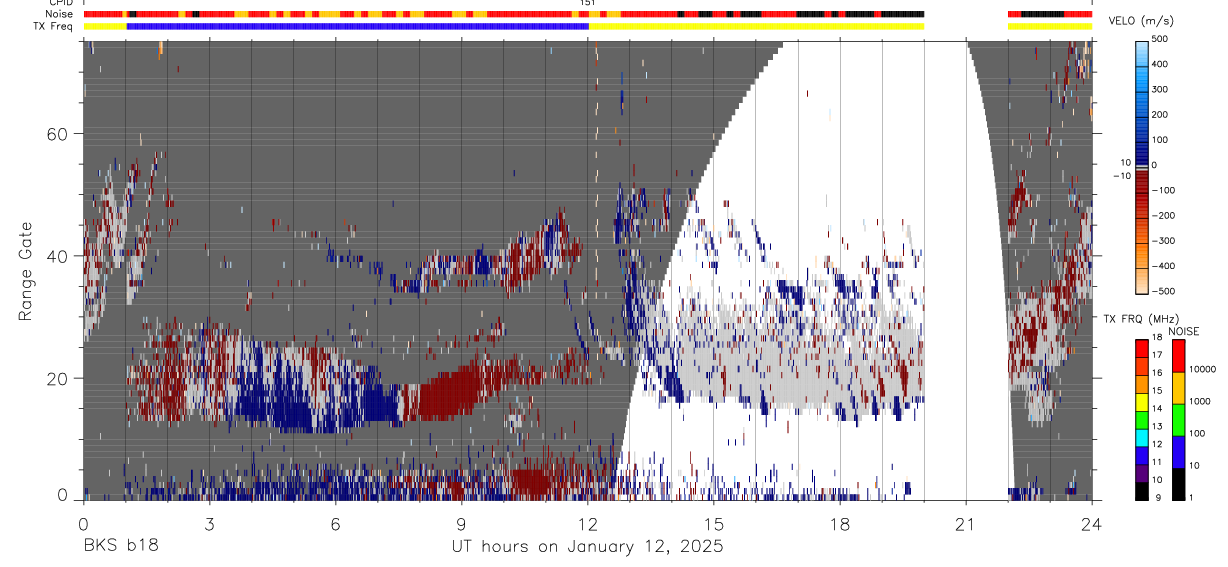Click the x-axis tick label 21

(966, 523)
